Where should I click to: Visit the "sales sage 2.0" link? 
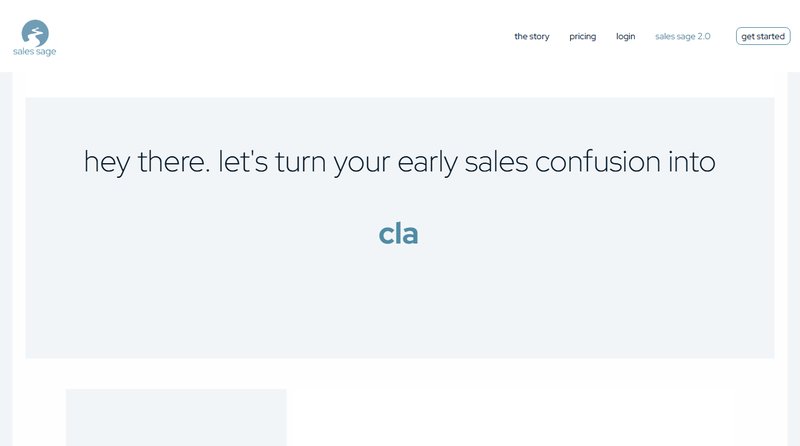[683, 36]
